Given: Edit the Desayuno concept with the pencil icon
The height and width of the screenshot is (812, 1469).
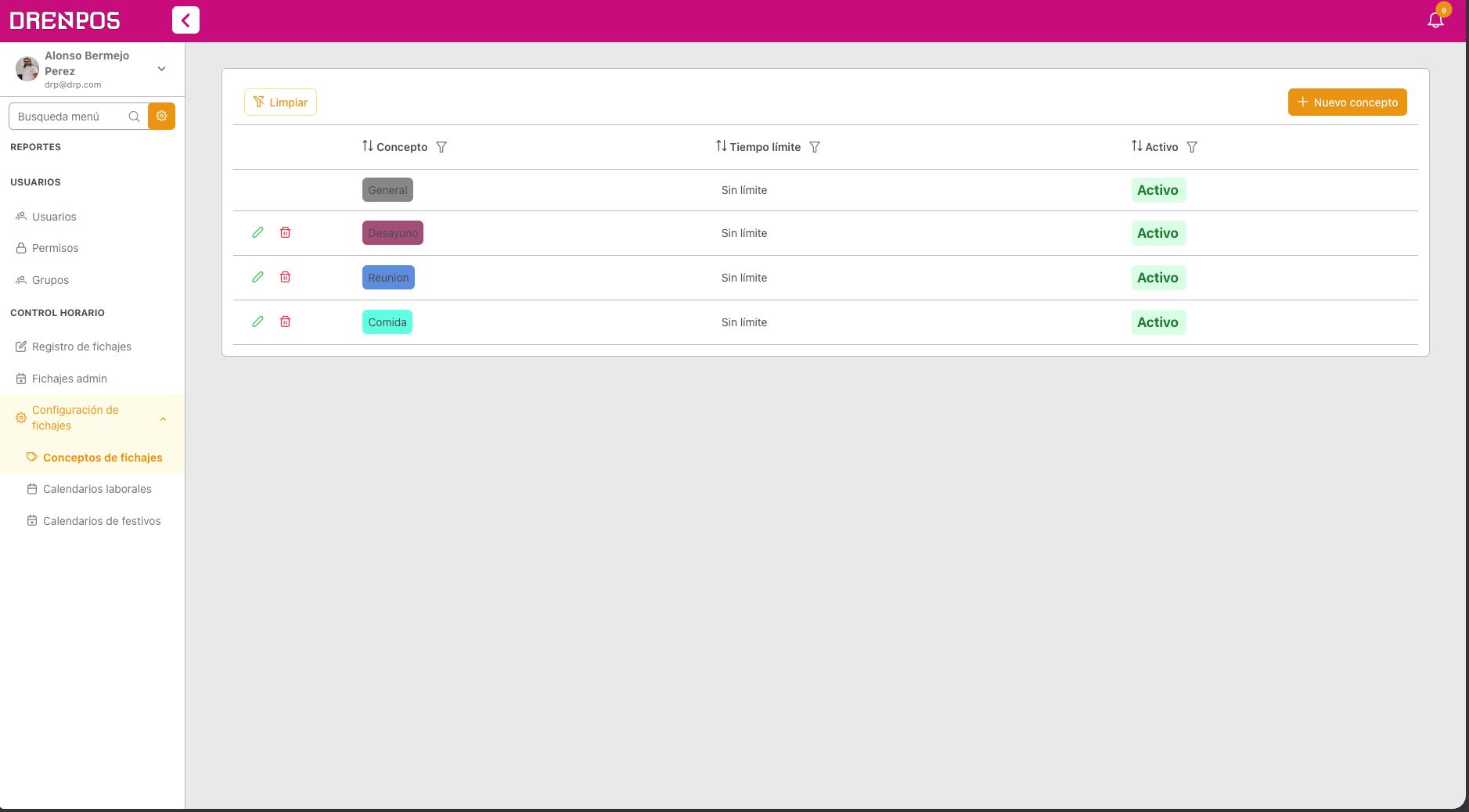Looking at the screenshot, I should click(x=257, y=232).
